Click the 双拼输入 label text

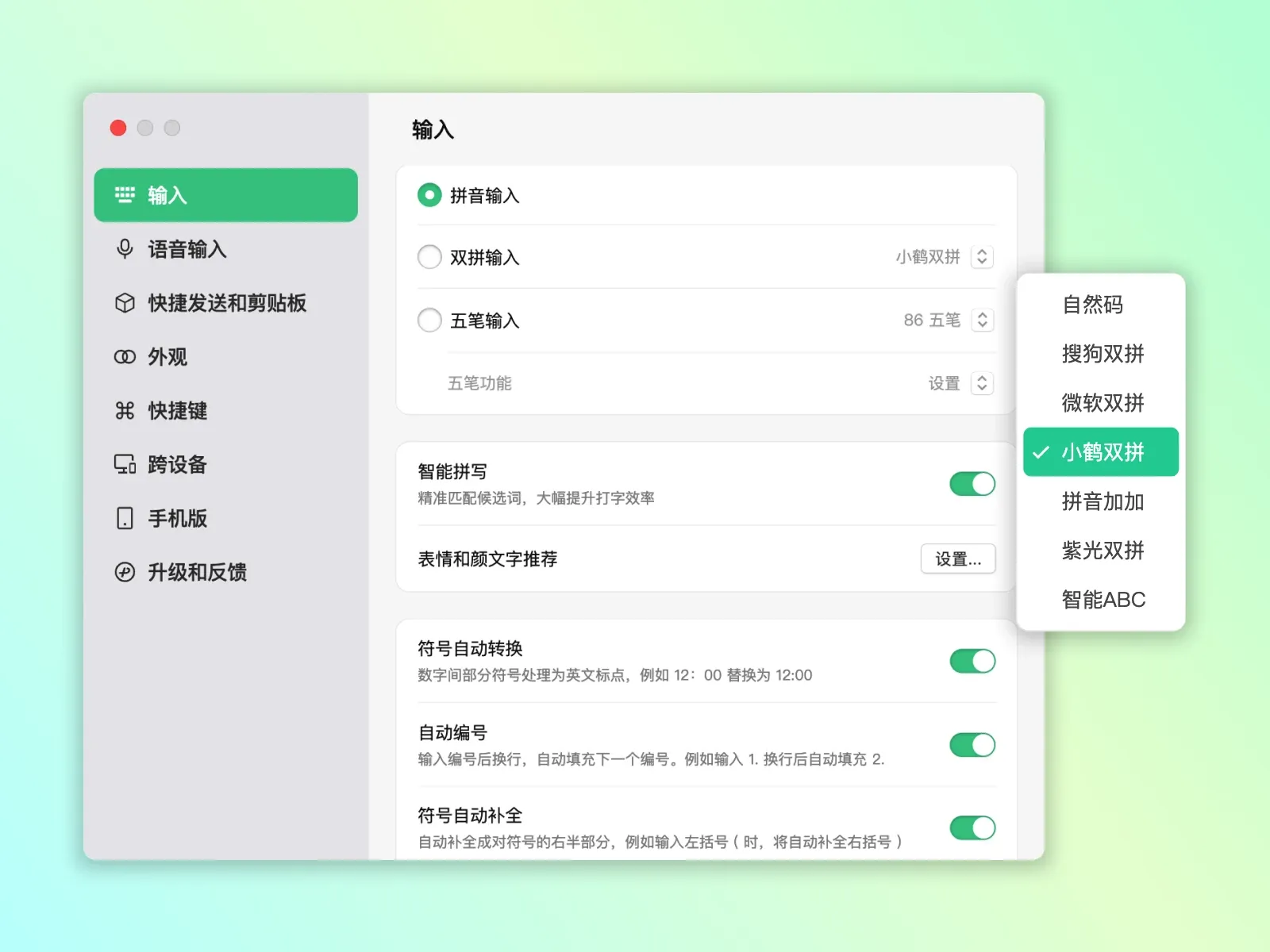484,258
